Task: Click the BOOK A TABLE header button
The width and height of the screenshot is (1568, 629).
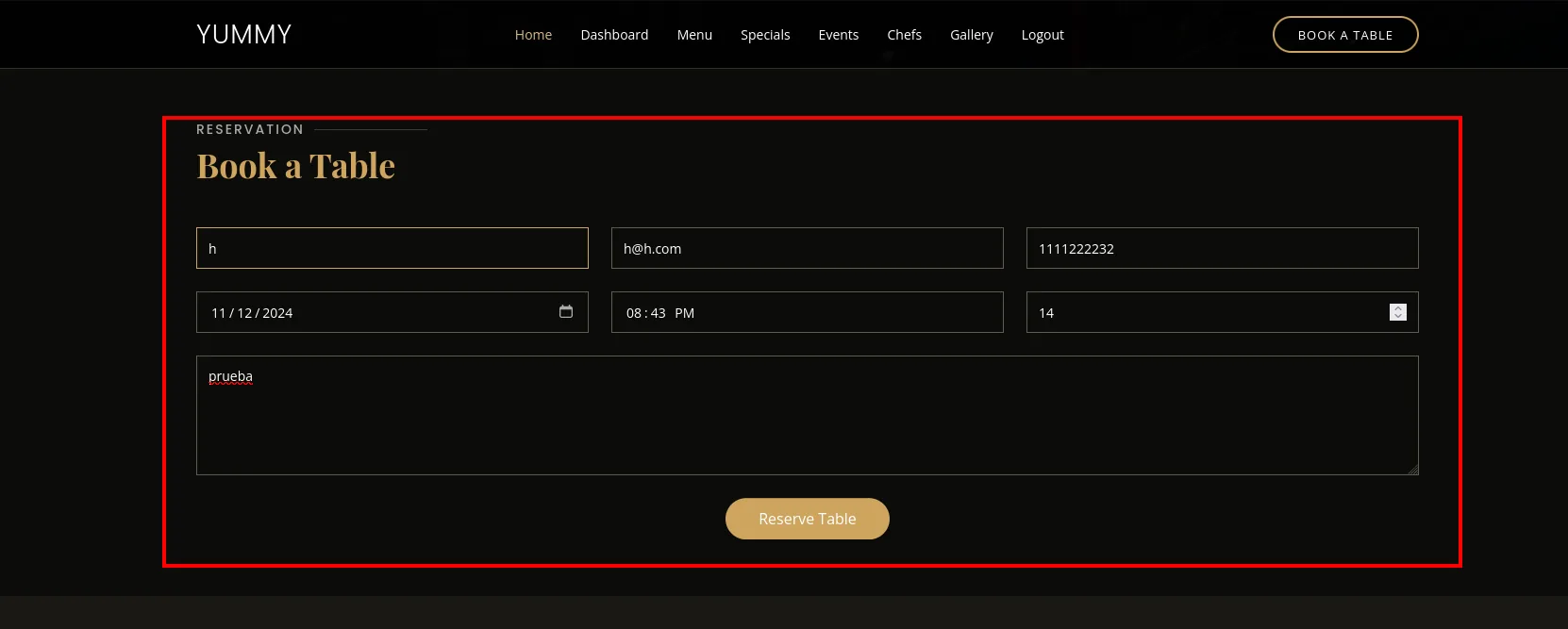Action: [x=1345, y=35]
